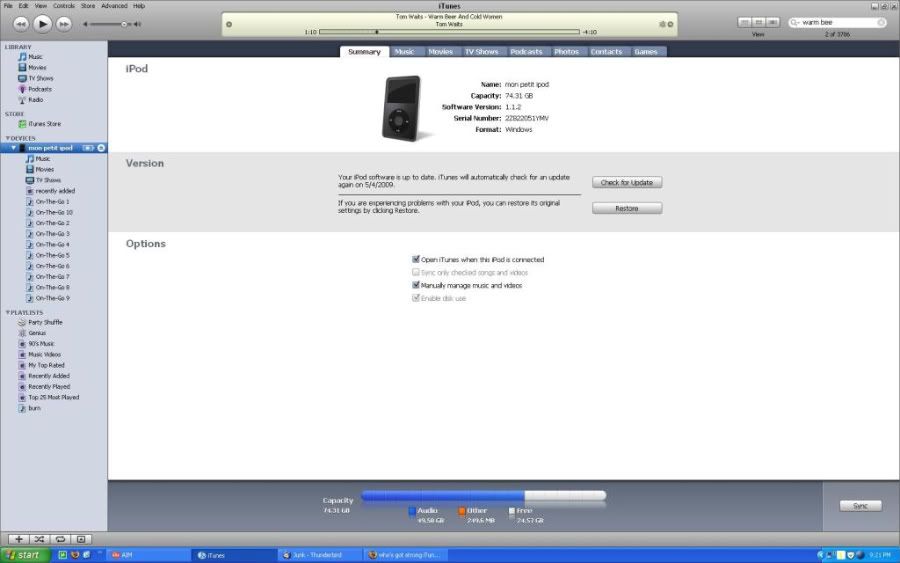Toggle Sync only checked songs and videos
Image resolution: width=900 pixels, height=563 pixels.
416,273
